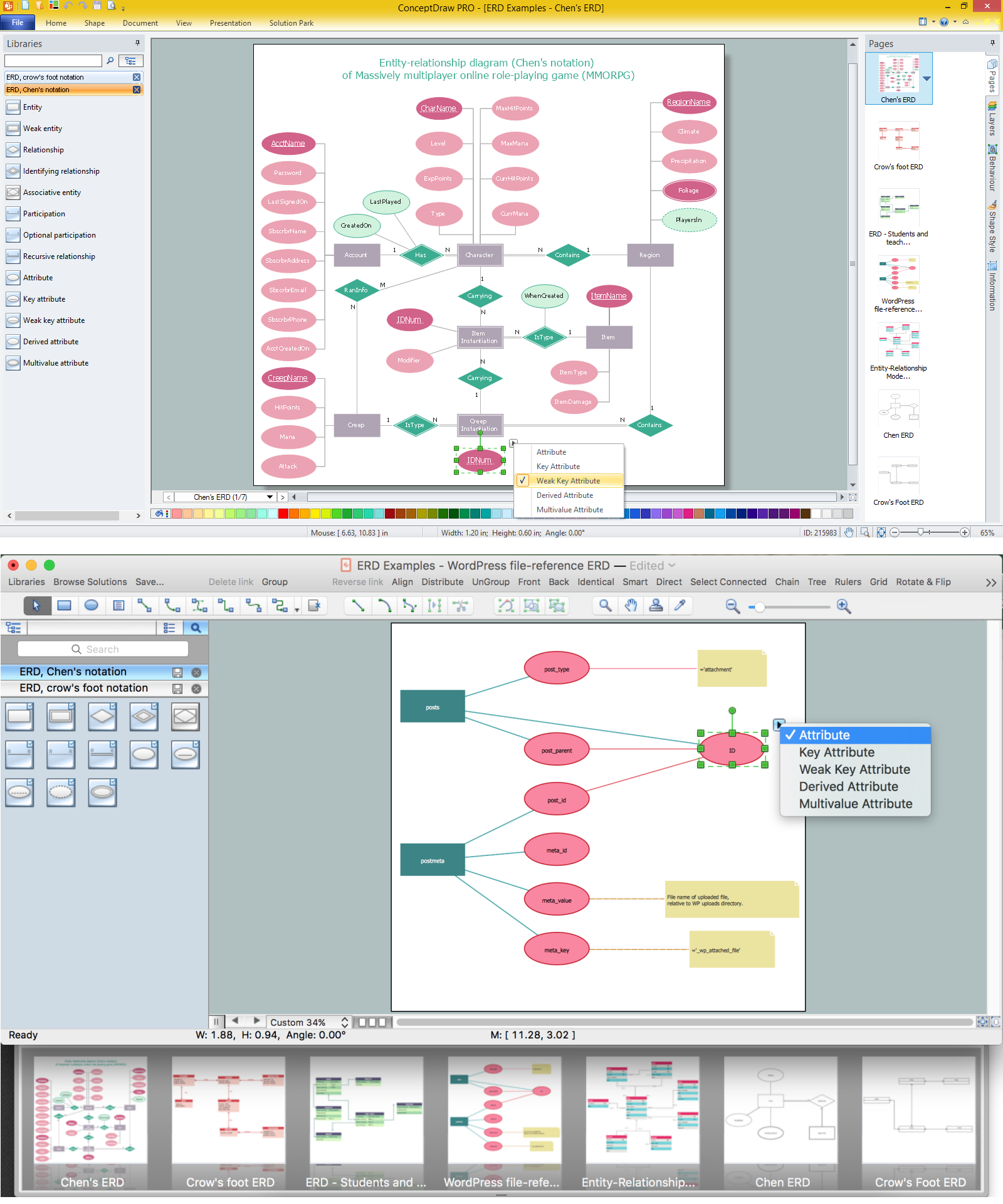
Task: Pick the red color swatch in palette
Action: tap(283, 514)
